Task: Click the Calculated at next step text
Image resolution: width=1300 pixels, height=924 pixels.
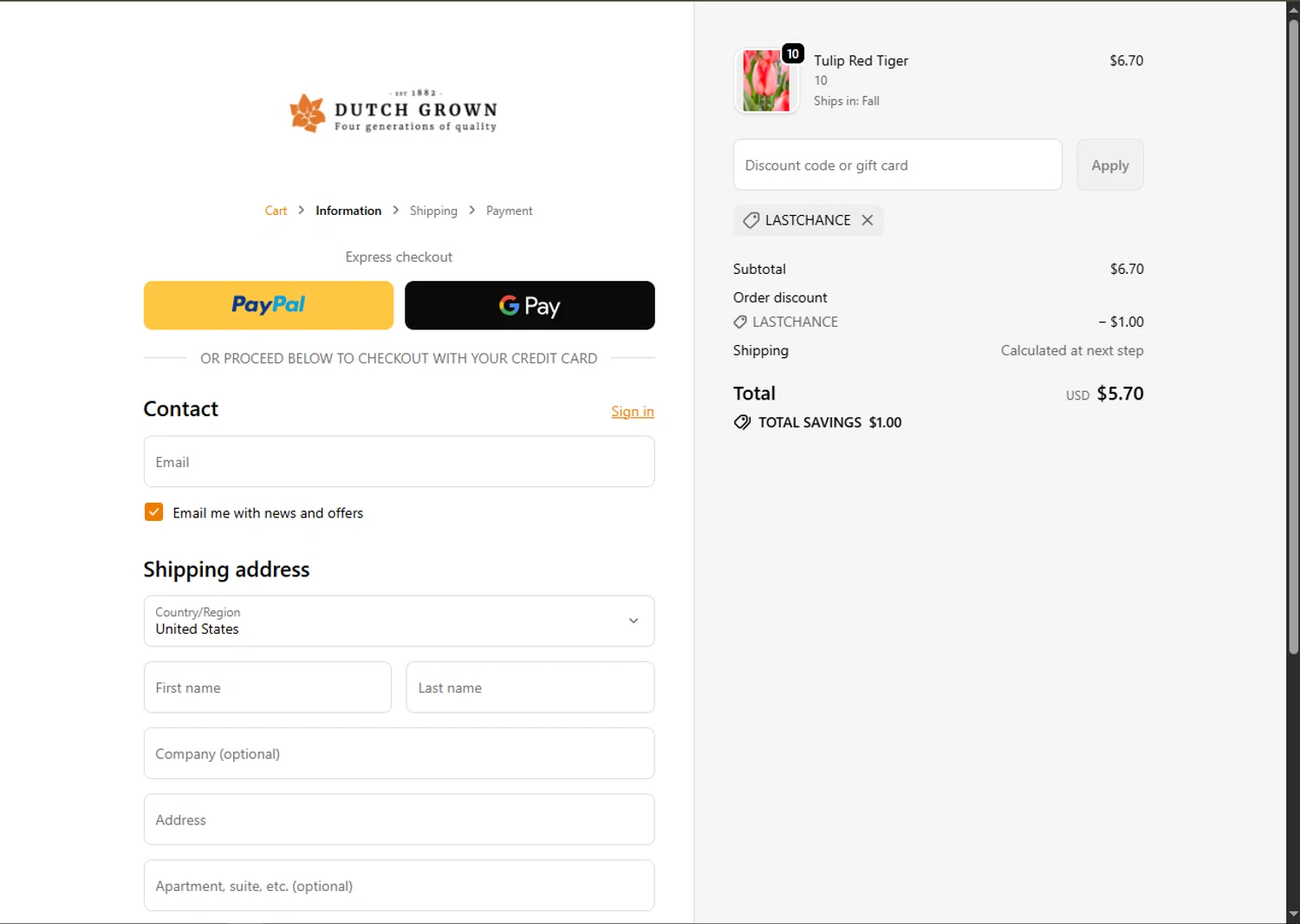Action: tap(1072, 350)
